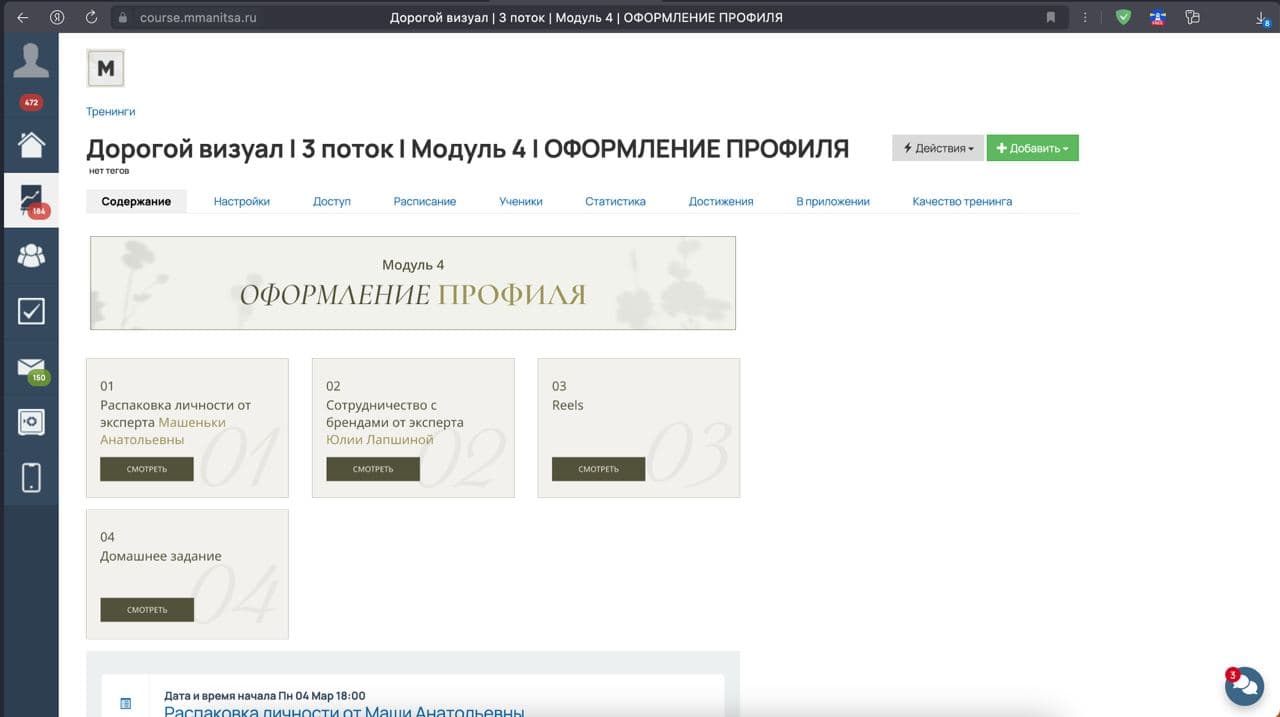Open the Достижения tab
This screenshot has height=717, width=1280.
pyautogui.click(x=721, y=201)
